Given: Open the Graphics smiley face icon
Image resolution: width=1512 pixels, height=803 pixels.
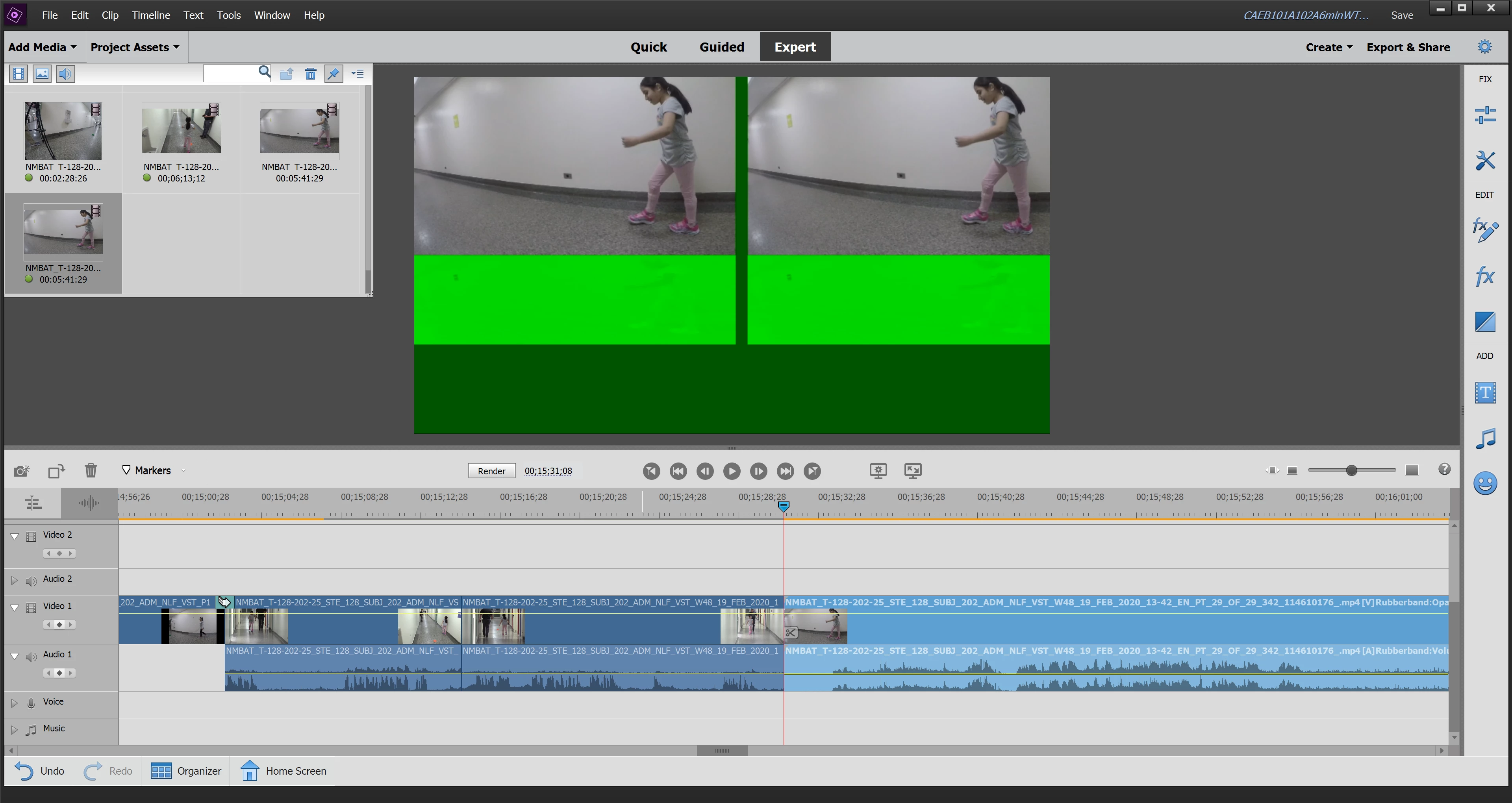Looking at the screenshot, I should click(x=1484, y=484).
